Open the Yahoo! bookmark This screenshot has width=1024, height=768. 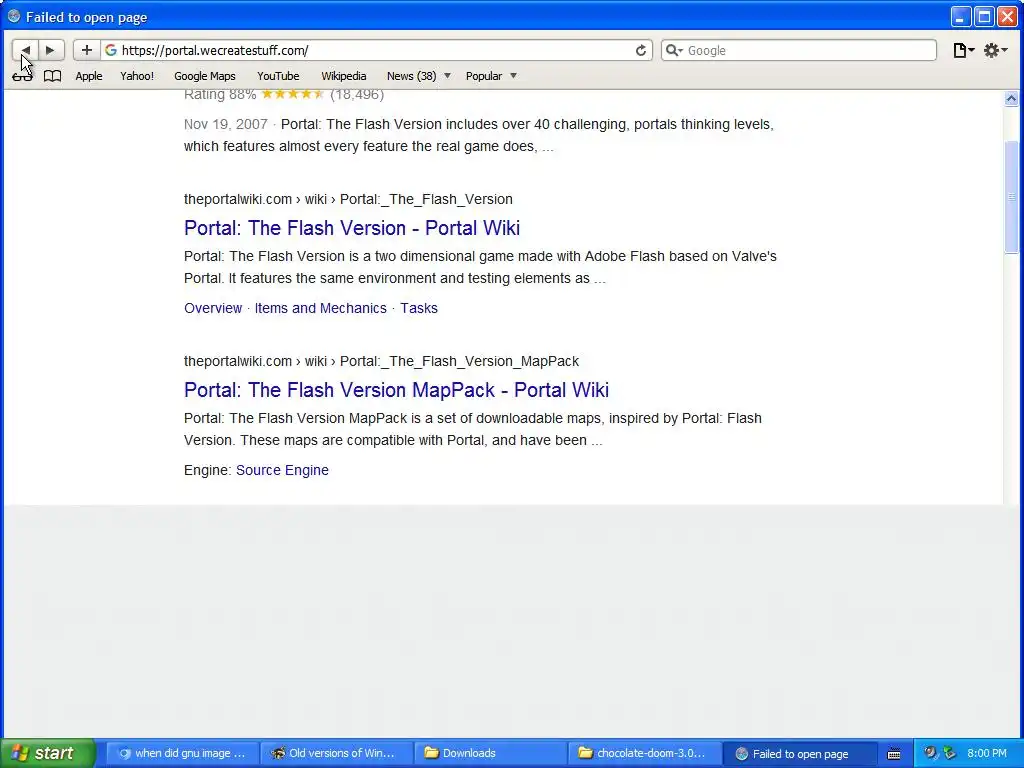[137, 76]
